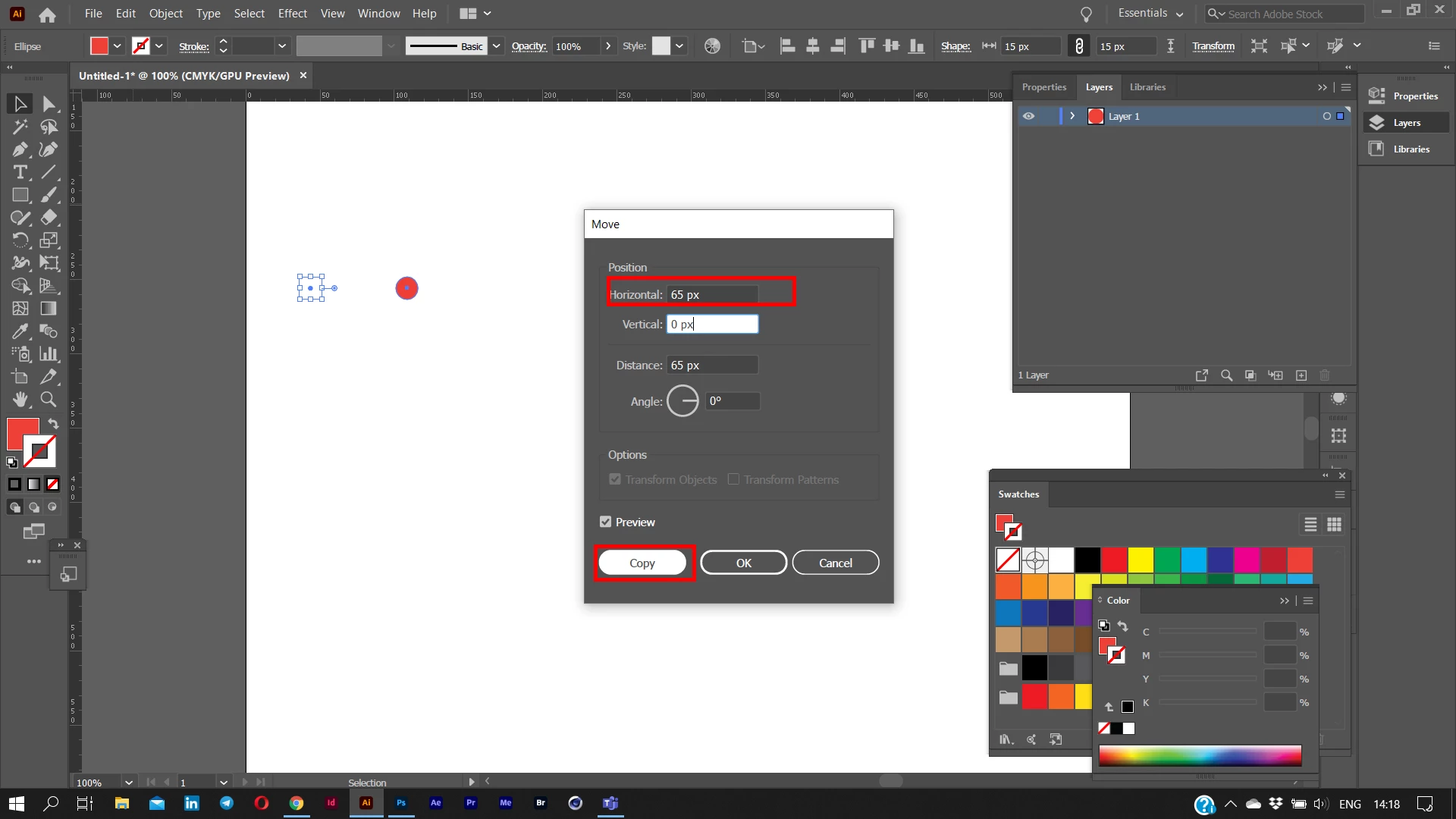Image resolution: width=1456 pixels, height=819 pixels.
Task: Open the stroke weight dropdown
Action: [282, 46]
